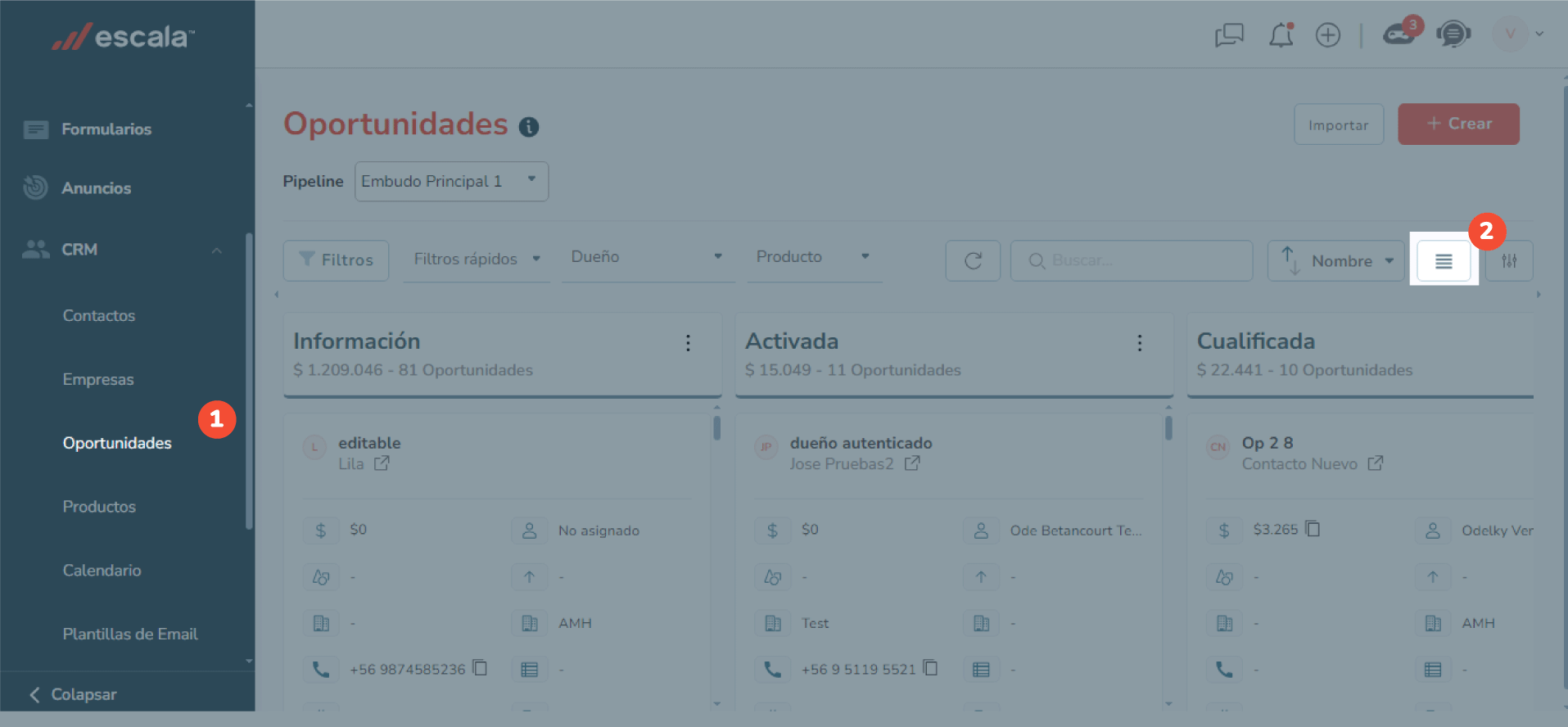Image resolution: width=1568 pixels, height=727 pixels.
Task: Open column settings sliders icon
Action: [x=1509, y=261]
